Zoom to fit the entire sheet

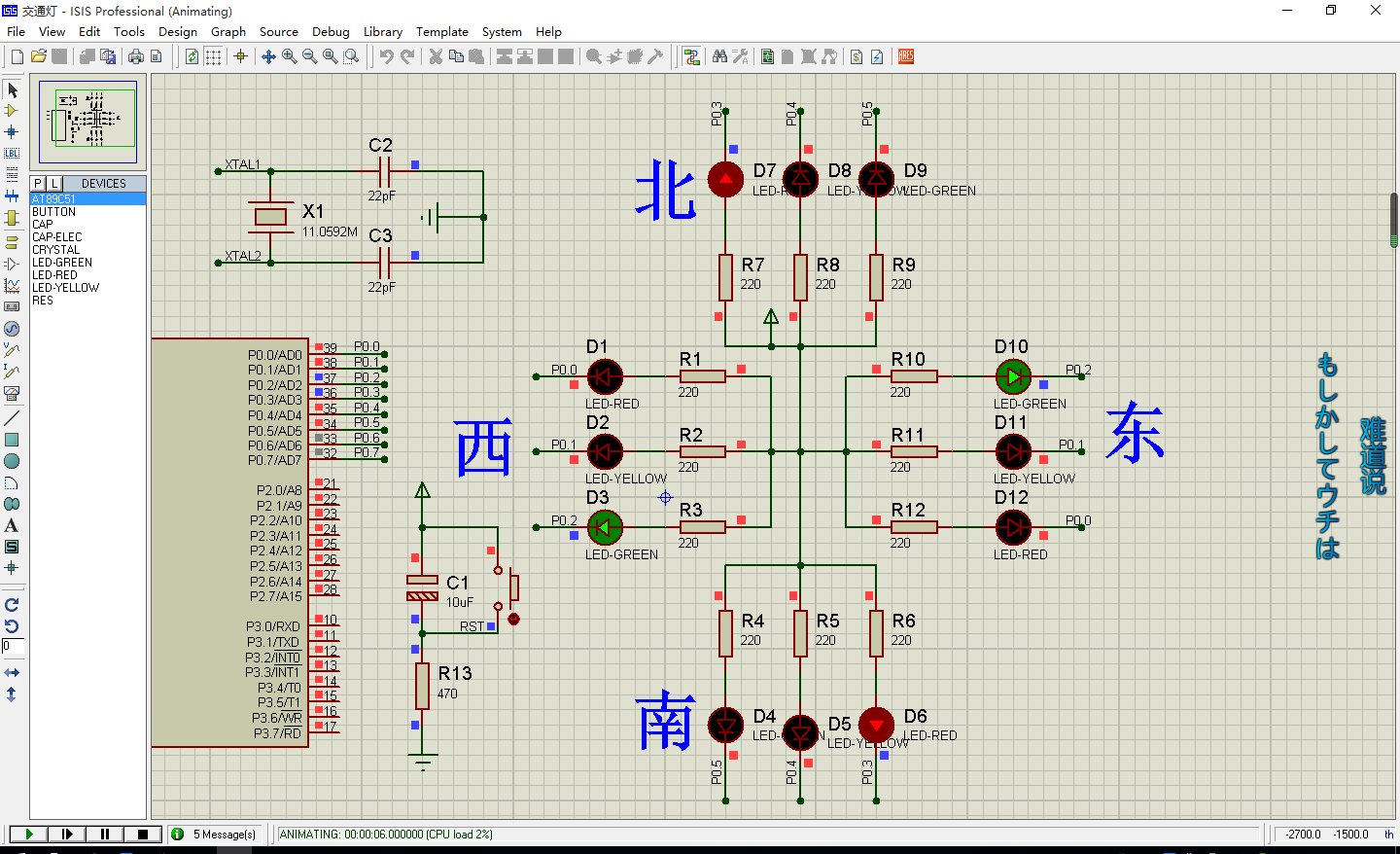[x=331, y=56]
